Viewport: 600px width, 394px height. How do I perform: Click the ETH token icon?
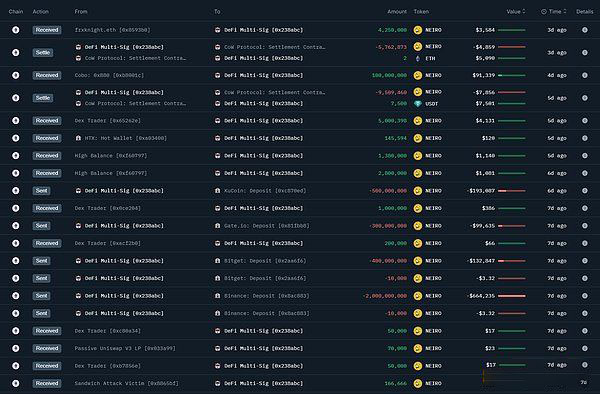tap(417, 58)
